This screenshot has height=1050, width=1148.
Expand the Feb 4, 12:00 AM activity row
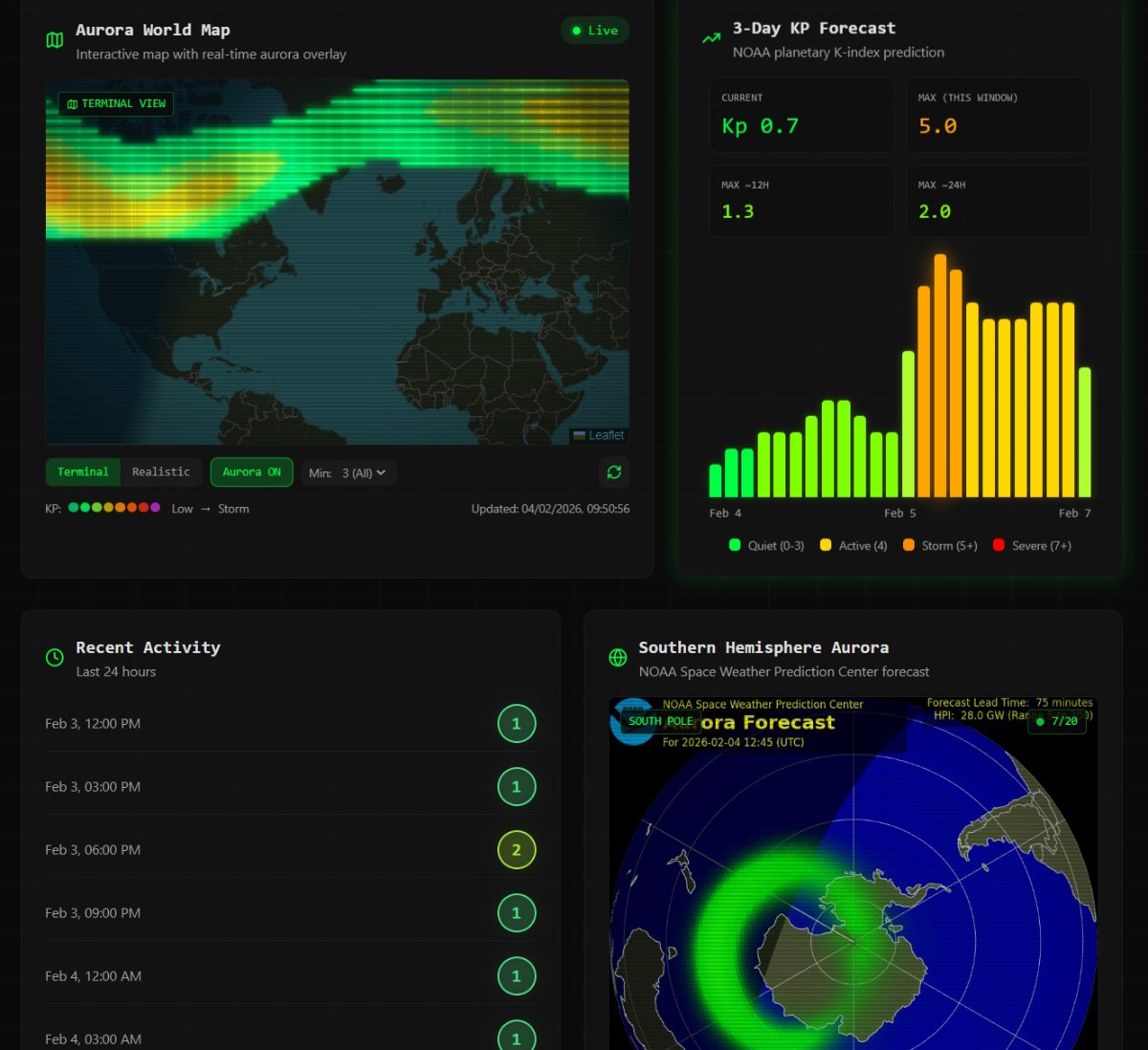coord(290,976)
